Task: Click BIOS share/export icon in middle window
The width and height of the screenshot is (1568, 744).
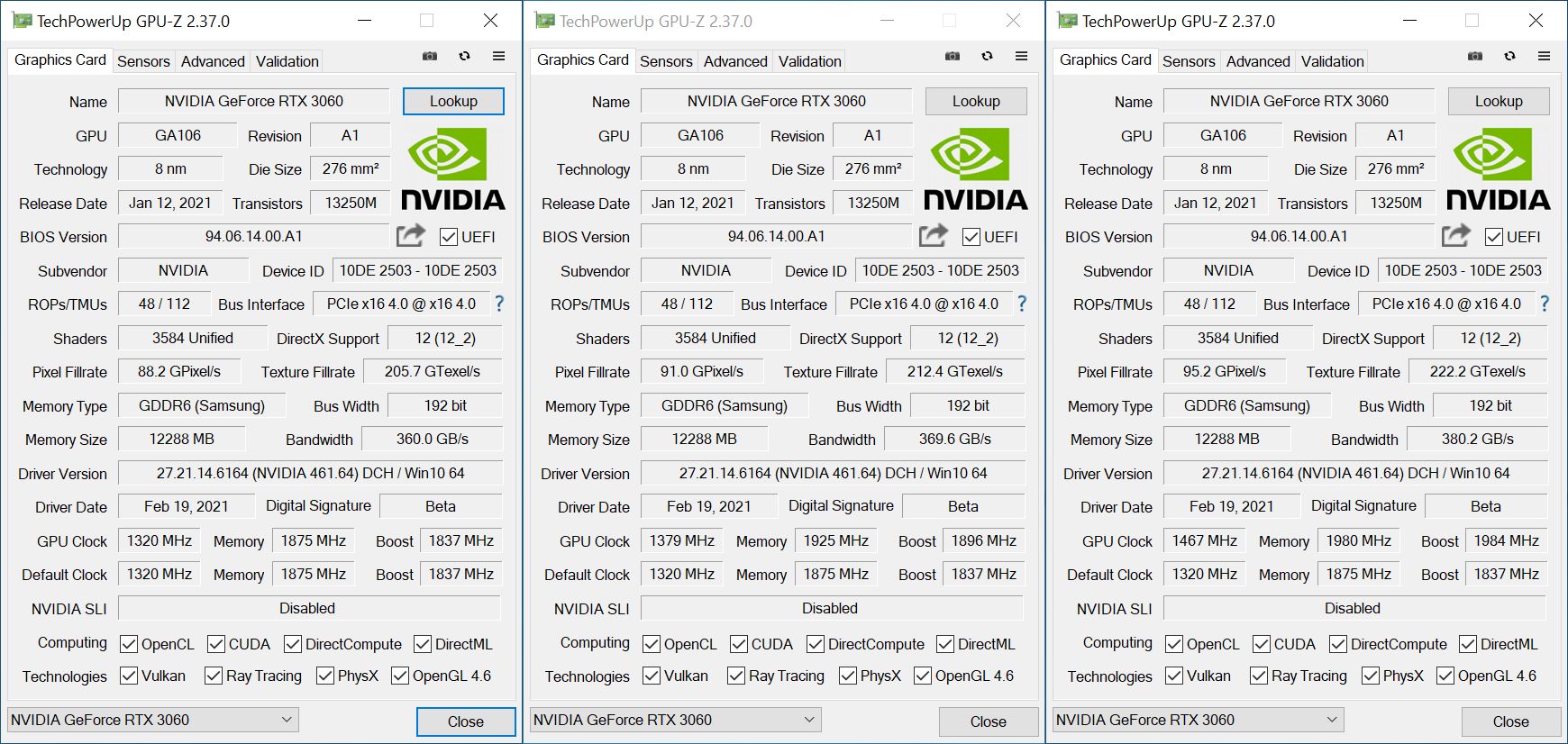Action: 934,235
